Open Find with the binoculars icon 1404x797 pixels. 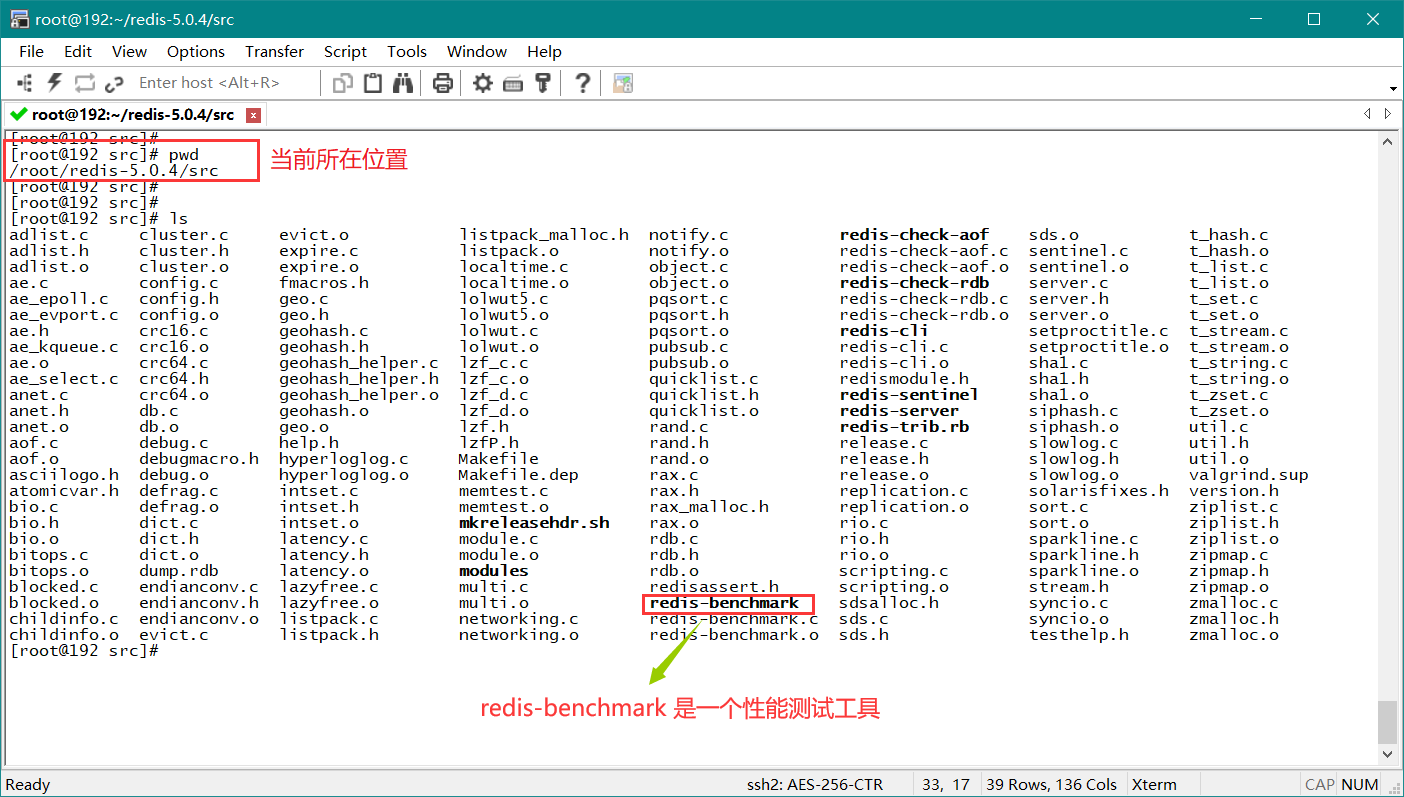click(x=403, y=83)
